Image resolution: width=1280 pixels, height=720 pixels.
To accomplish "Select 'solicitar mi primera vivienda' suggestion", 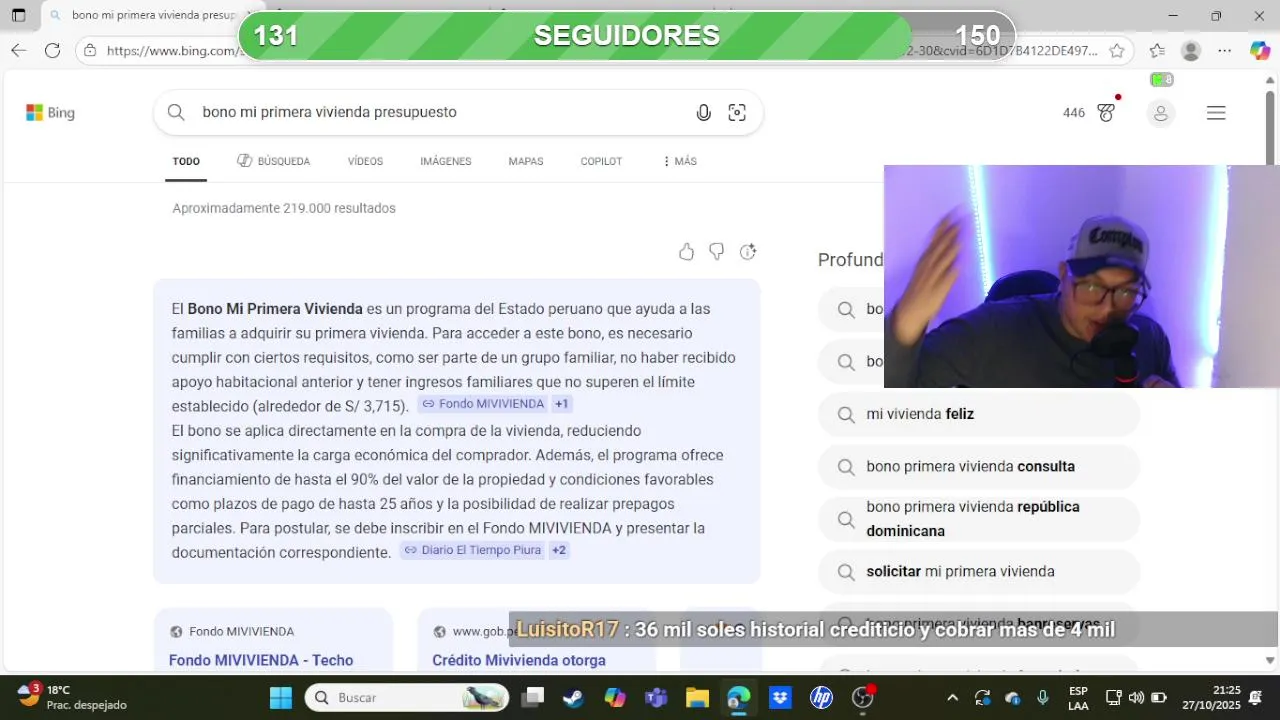I will [979, 572].
